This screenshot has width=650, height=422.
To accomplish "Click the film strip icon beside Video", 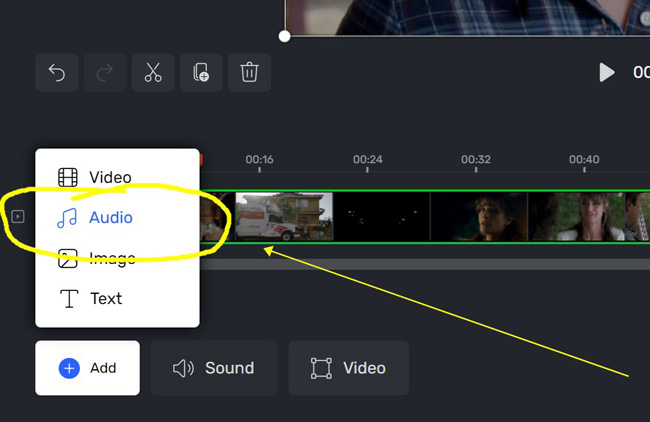I will click(68, 177).
